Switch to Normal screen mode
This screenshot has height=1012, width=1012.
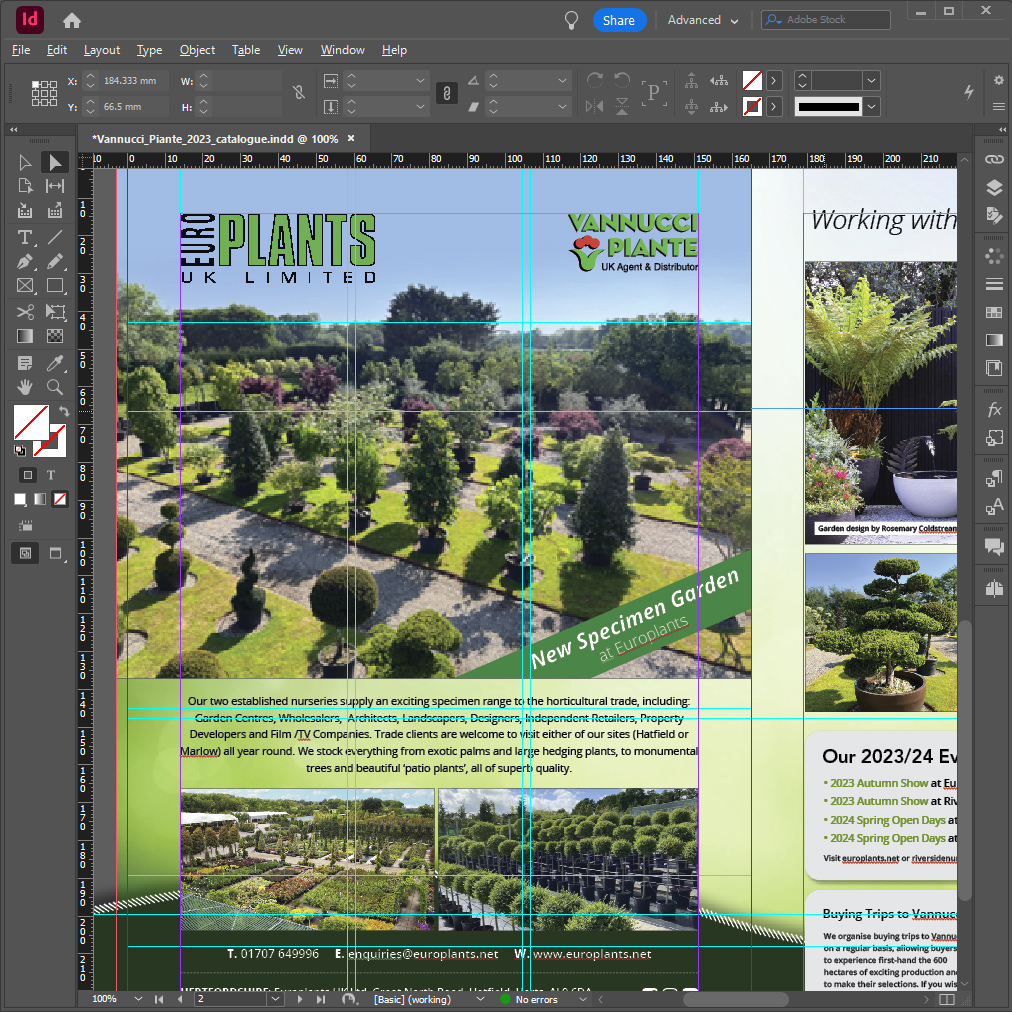coord(25,553)
